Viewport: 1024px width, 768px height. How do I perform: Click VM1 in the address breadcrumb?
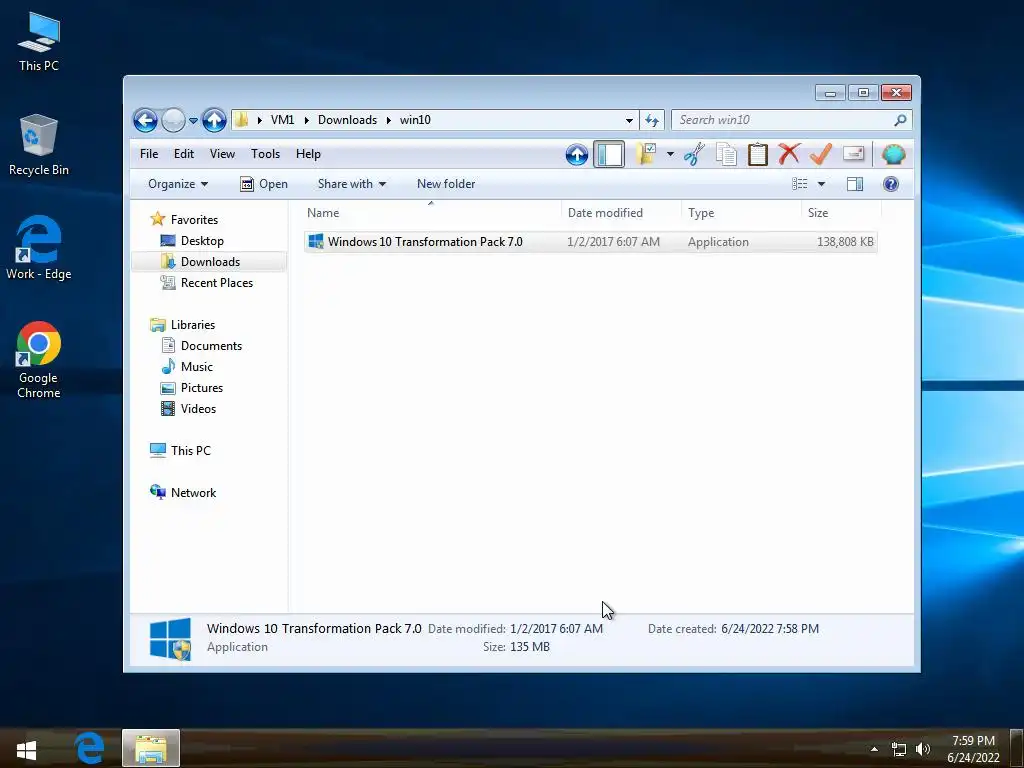pos(282,120)
